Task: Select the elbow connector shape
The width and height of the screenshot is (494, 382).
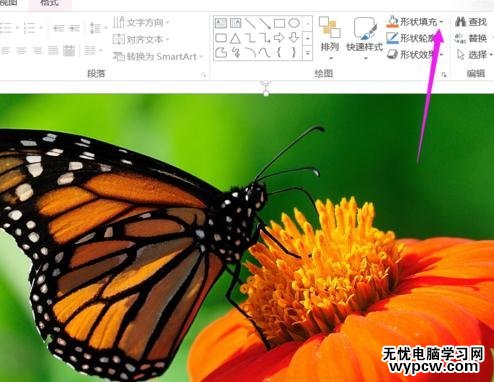Action: tap(250, 38)
